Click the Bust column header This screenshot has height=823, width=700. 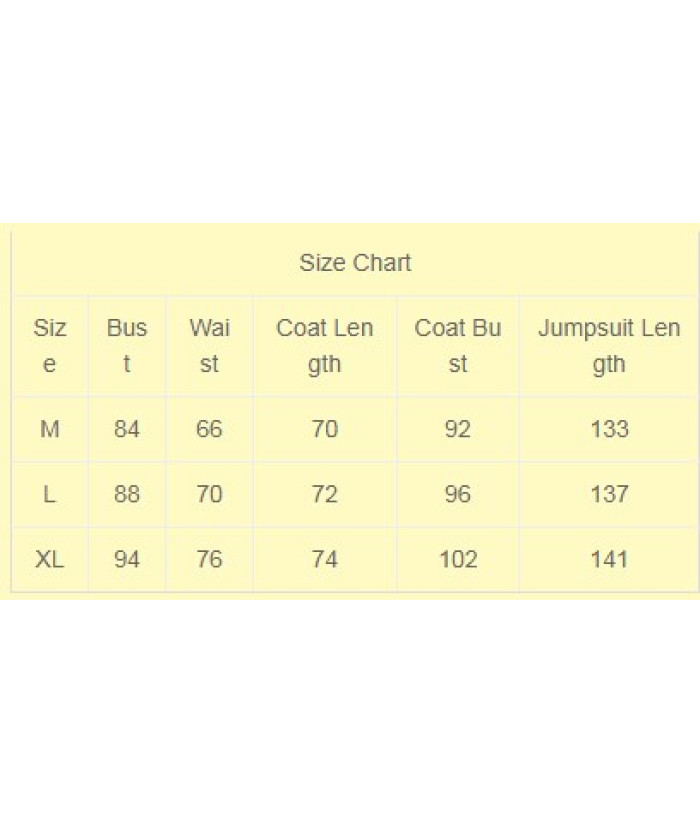126,346
